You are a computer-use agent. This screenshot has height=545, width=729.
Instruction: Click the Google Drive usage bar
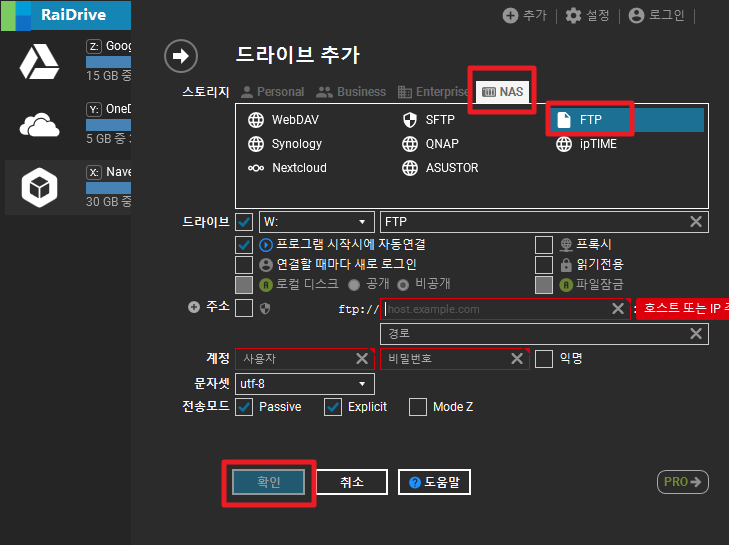pyautogui.click(x=108, y=62)
